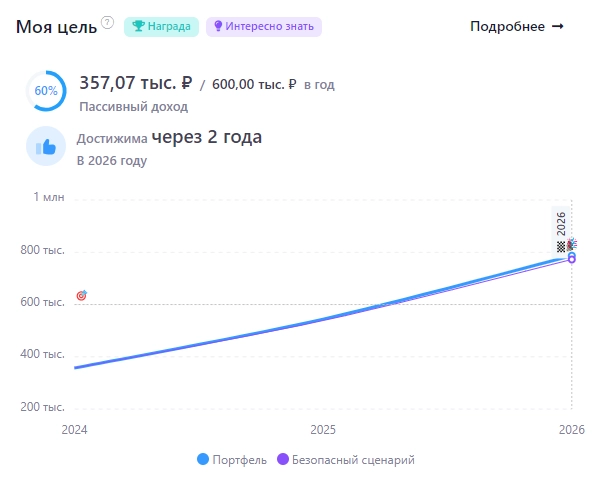Viewport: 606px width, 492px height.
Task: Click the Пассивный доход label
Action: [x=133, y=107]
